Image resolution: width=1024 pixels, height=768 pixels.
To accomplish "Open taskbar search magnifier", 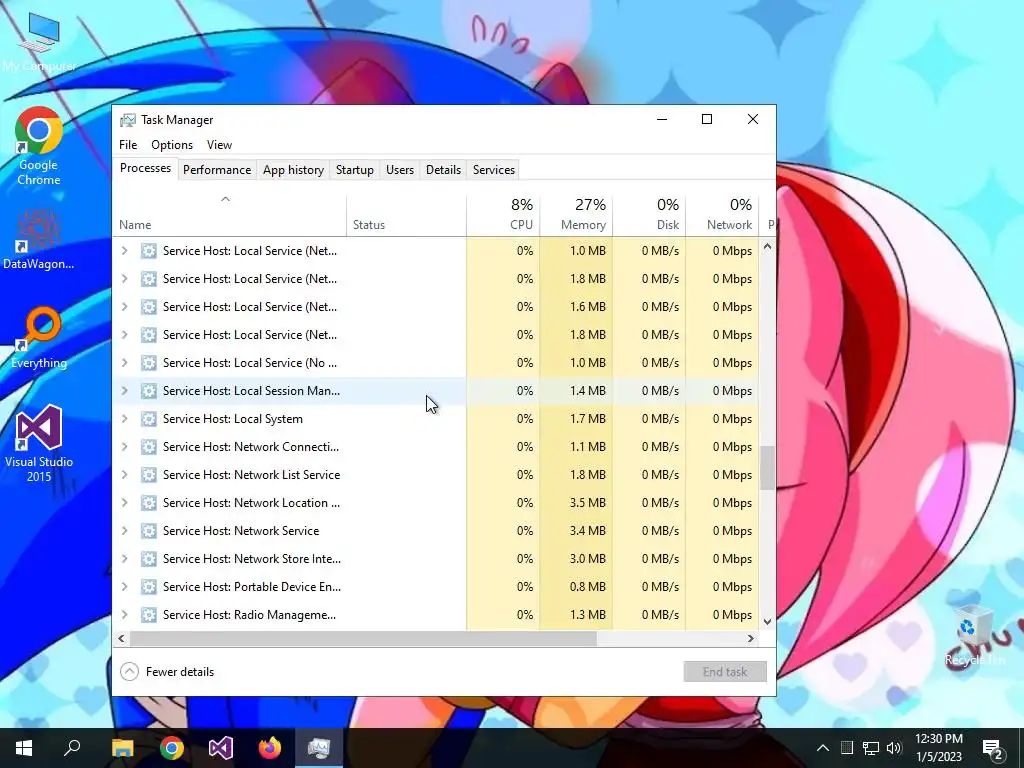I will pyautogui.click(x=72, y=748).
